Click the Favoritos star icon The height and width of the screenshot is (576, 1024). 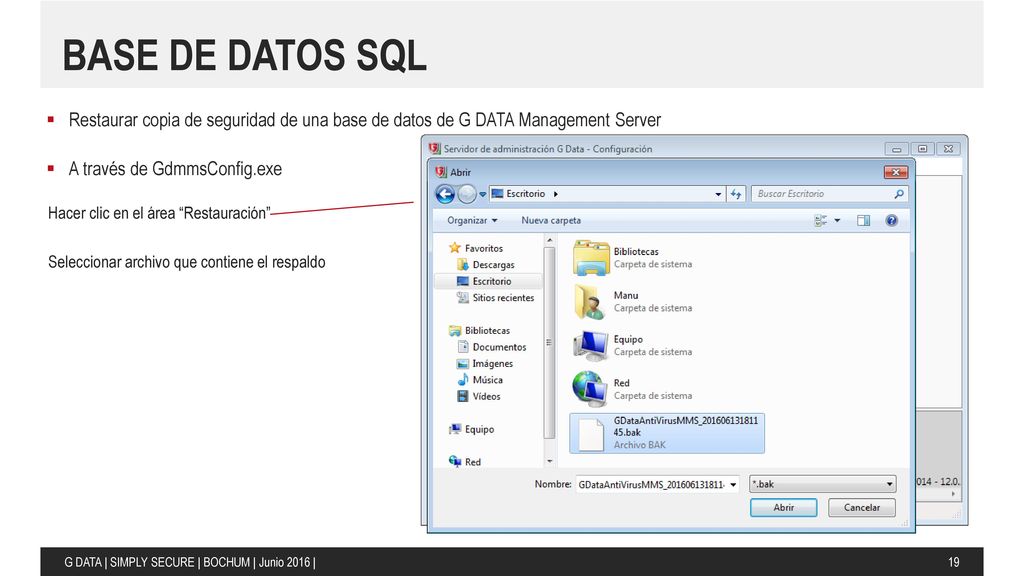tap(455, 248)
